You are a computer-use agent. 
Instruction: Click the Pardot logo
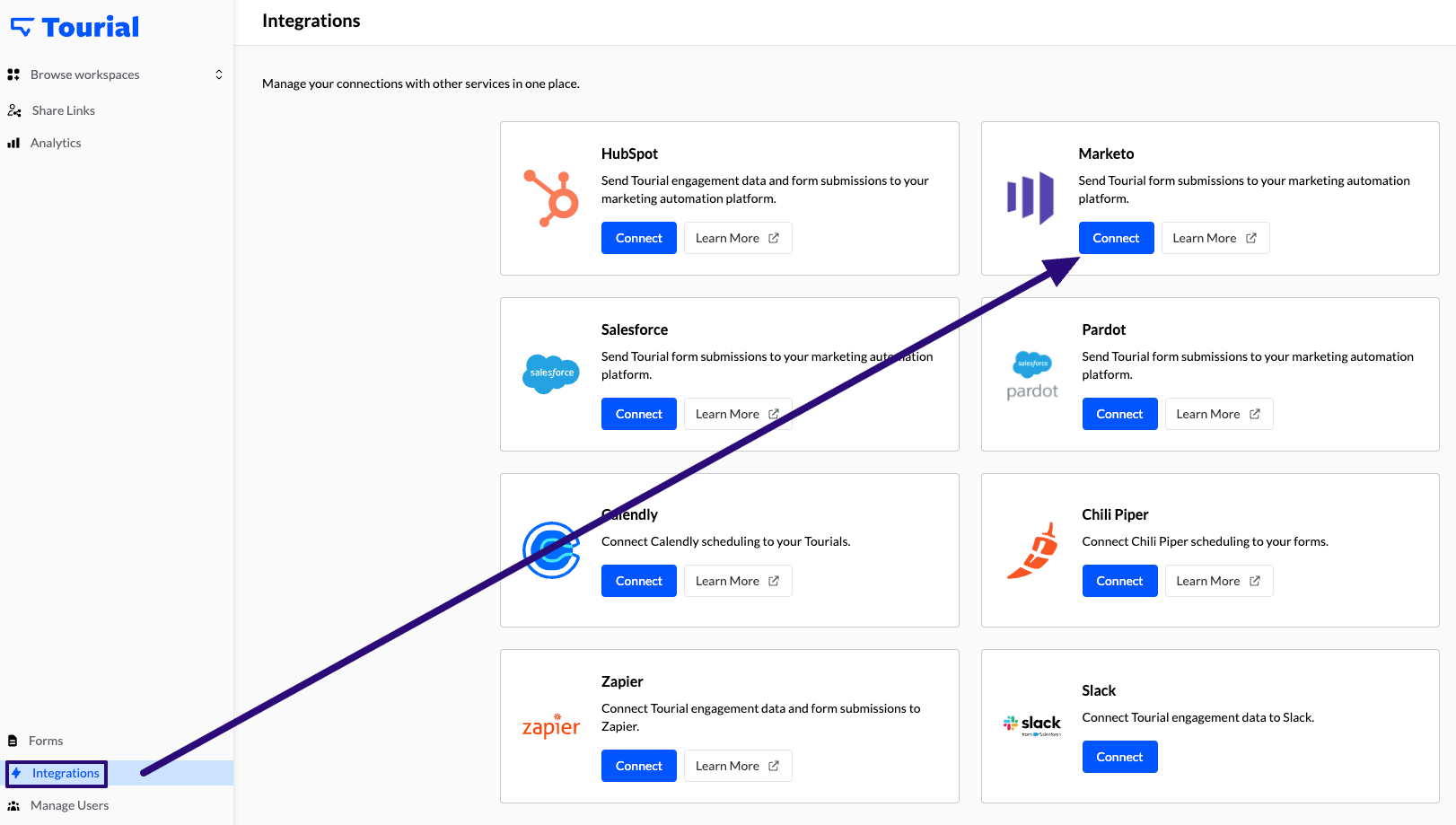coord(1032,375)
